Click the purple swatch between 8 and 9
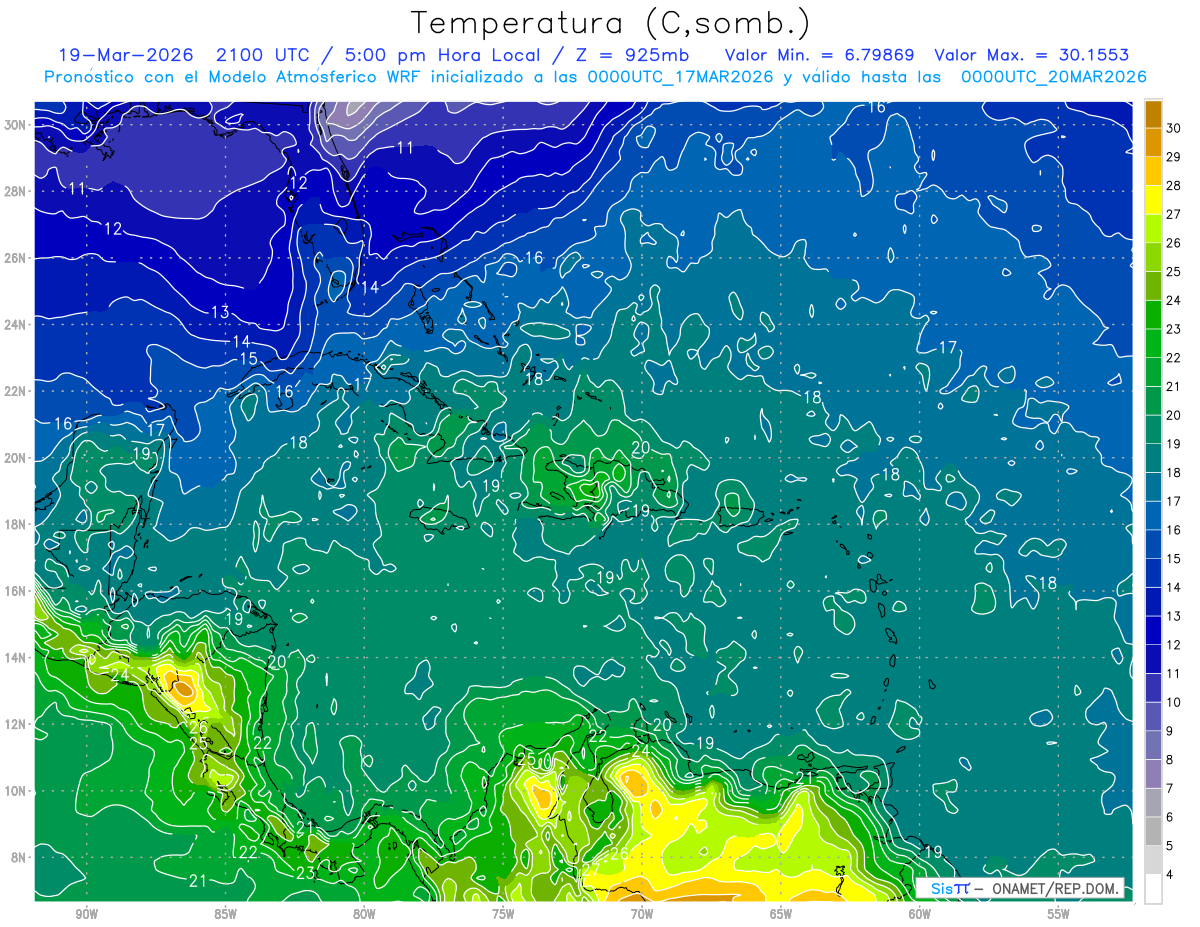1200x927 pixels. (1153, 745)
